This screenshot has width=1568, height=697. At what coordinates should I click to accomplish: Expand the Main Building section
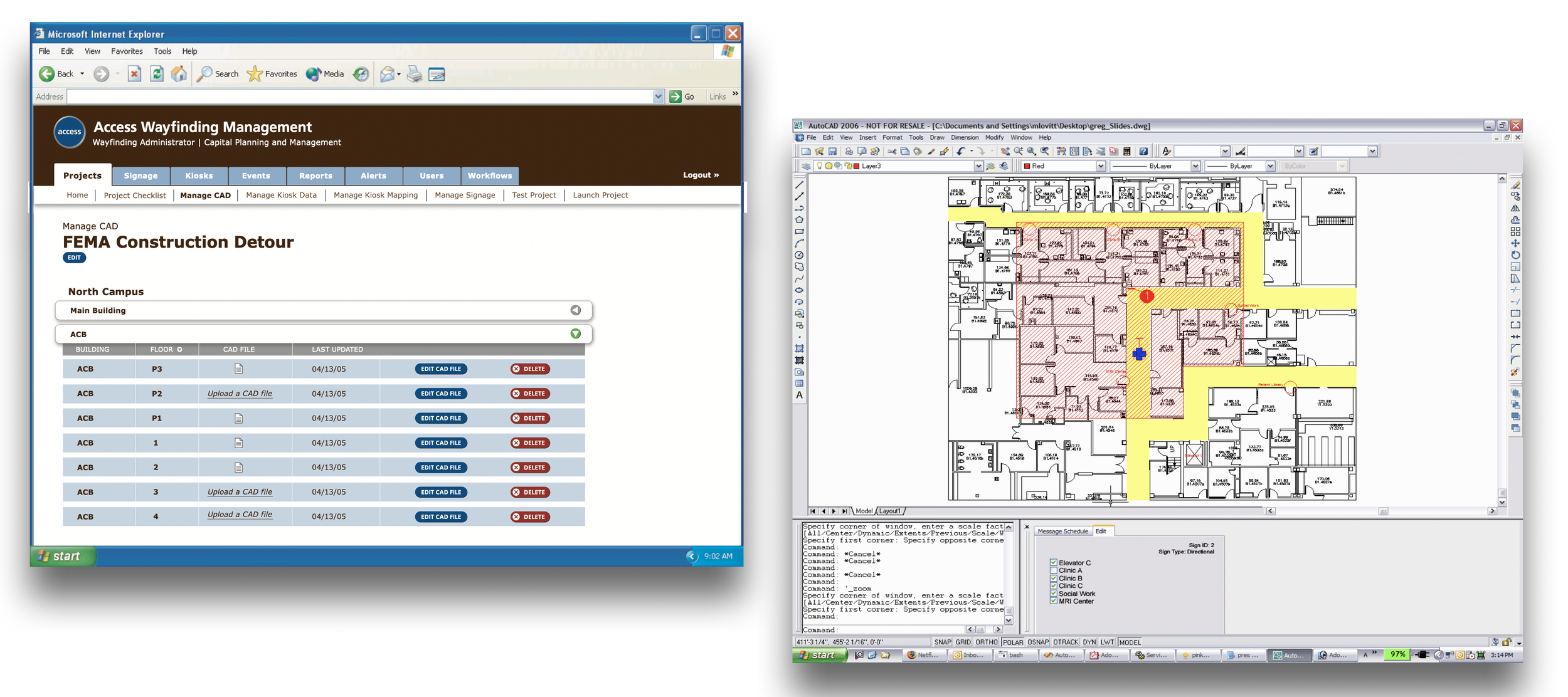[x=575, y=310]
